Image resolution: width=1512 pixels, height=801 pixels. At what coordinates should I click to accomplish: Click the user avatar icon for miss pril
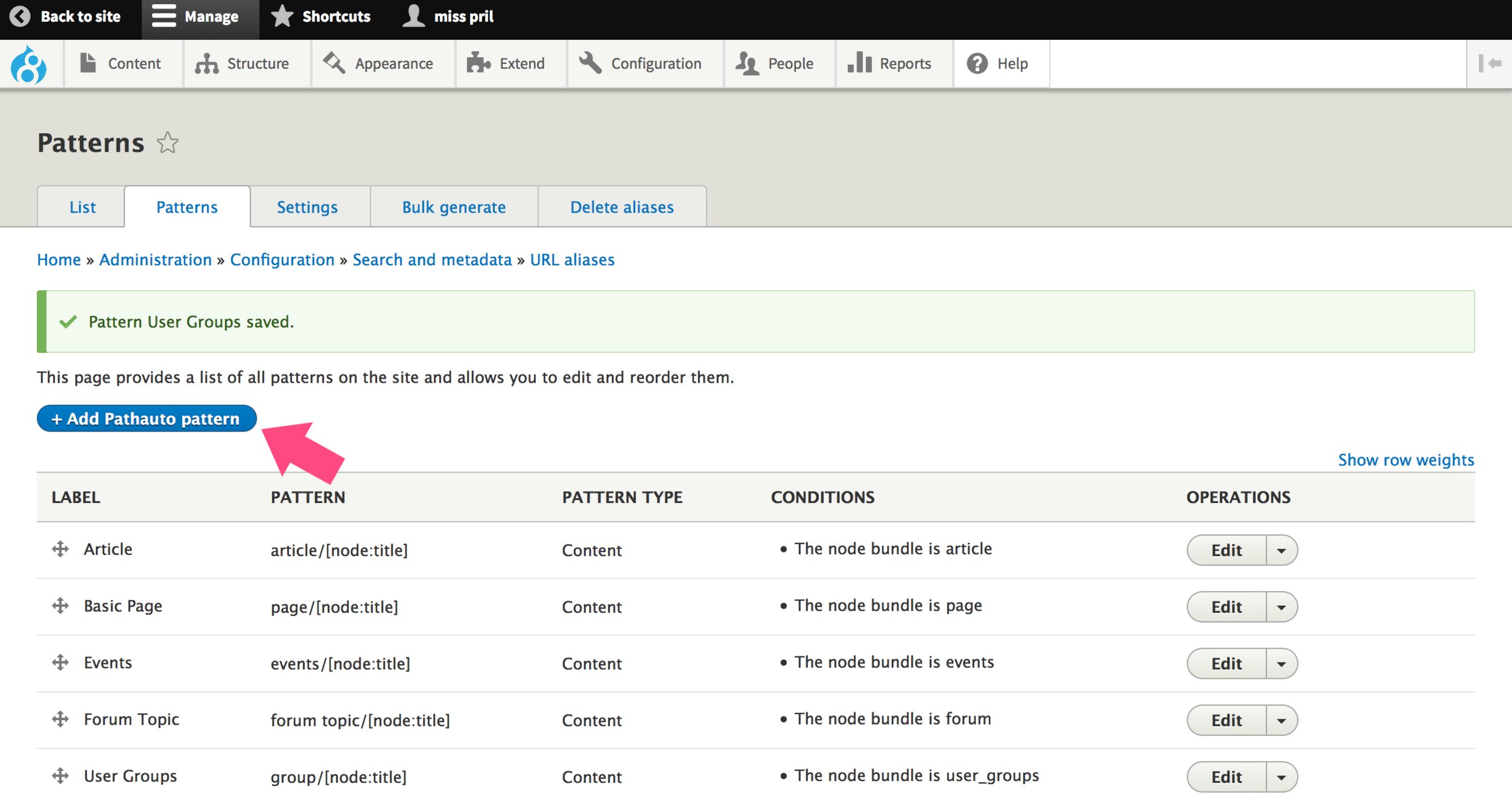tap(414, 16)
